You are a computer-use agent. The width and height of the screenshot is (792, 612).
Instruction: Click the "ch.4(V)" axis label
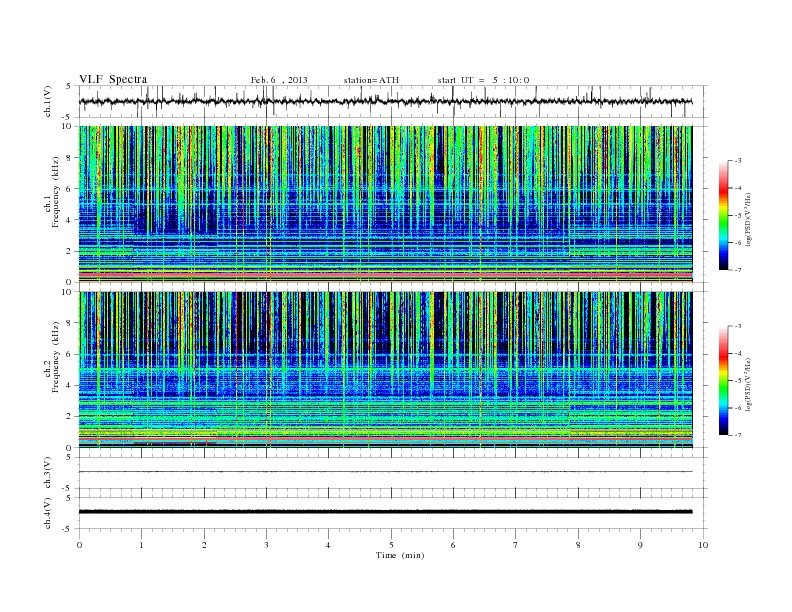tap(48, 514)
